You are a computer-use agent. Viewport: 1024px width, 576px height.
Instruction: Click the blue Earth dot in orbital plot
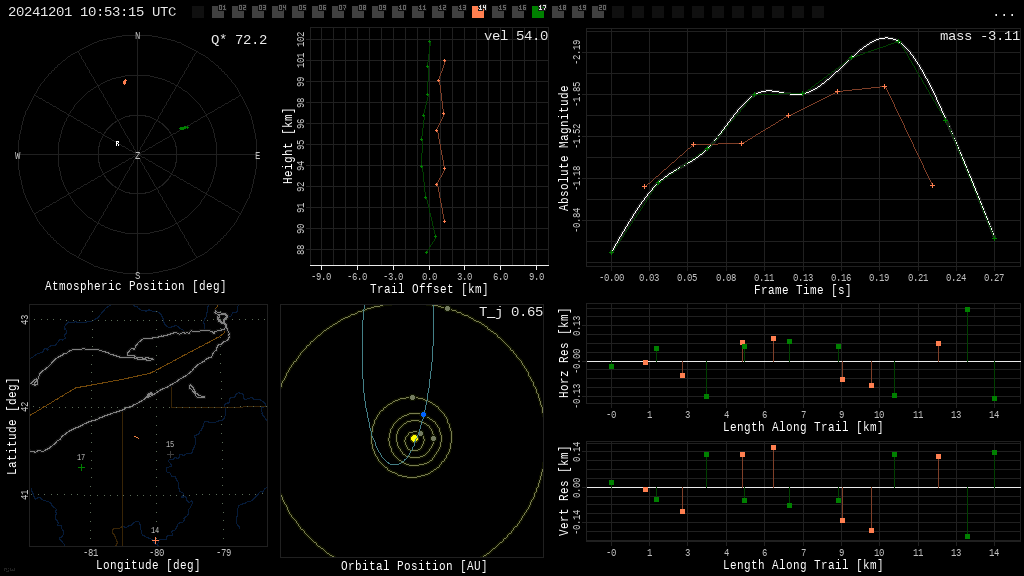pyautogui.click(x=423, y=415)
